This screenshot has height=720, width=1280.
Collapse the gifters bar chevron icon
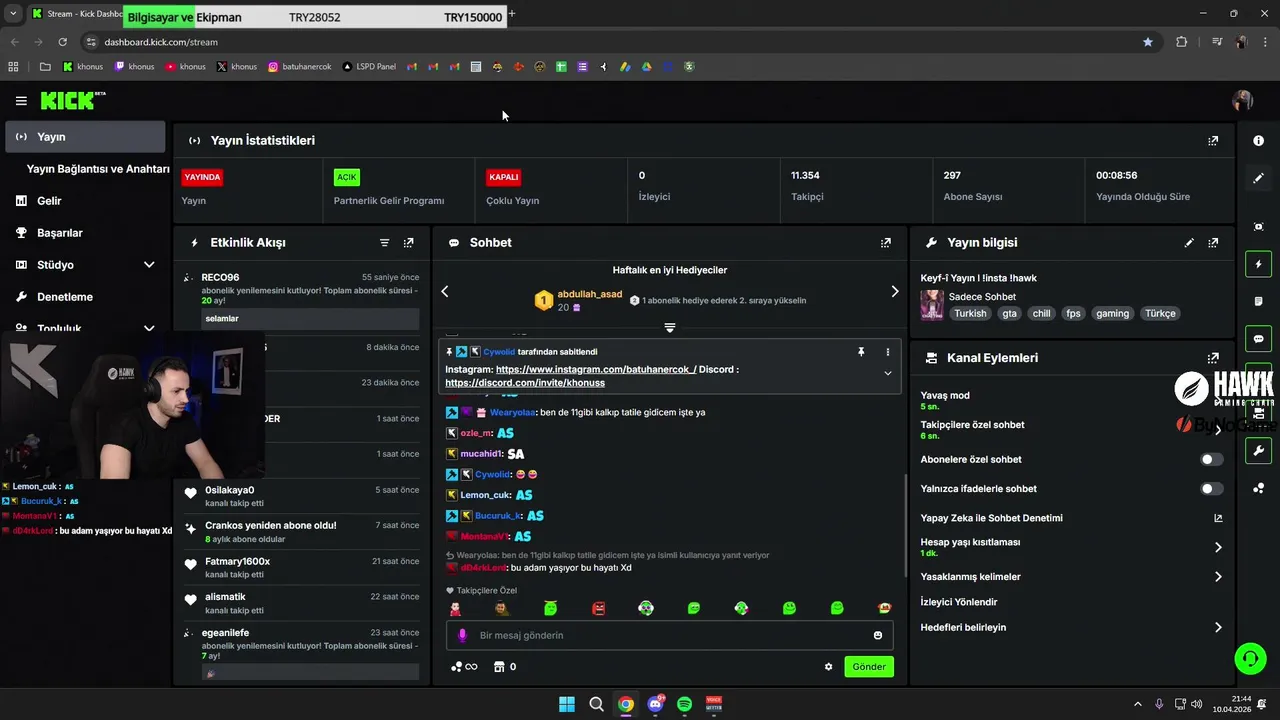coord(670,328)
